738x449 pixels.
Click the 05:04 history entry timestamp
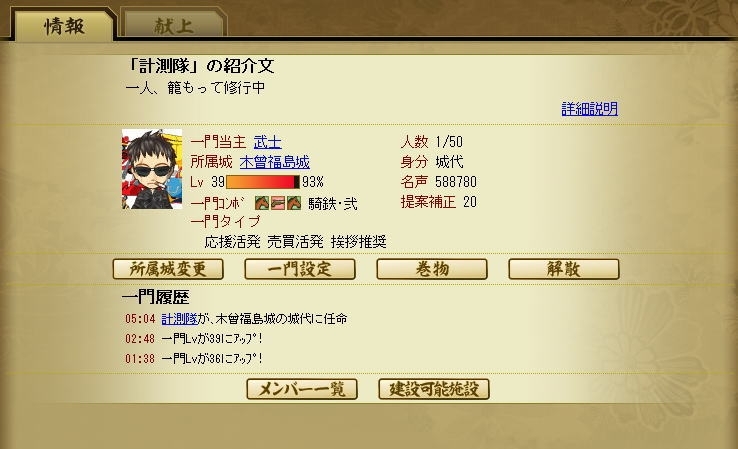coord(140,319)
